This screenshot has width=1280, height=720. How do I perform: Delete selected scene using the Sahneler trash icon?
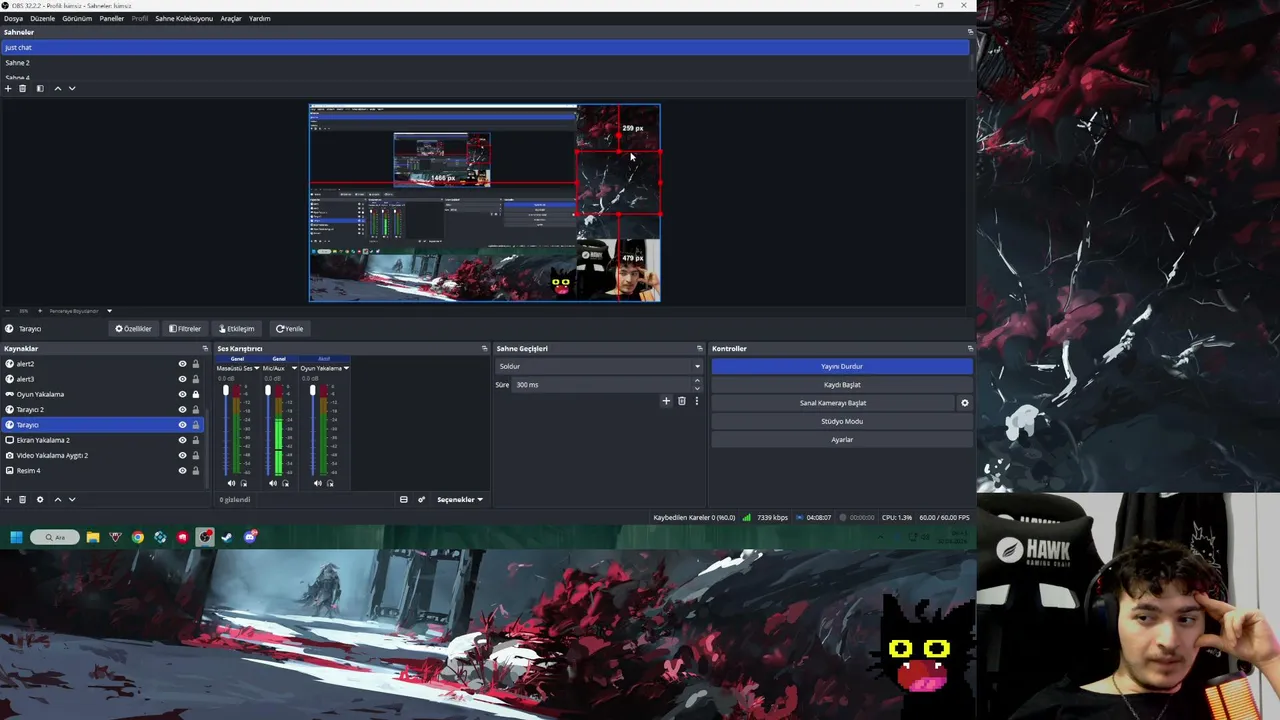pos(23,89)
